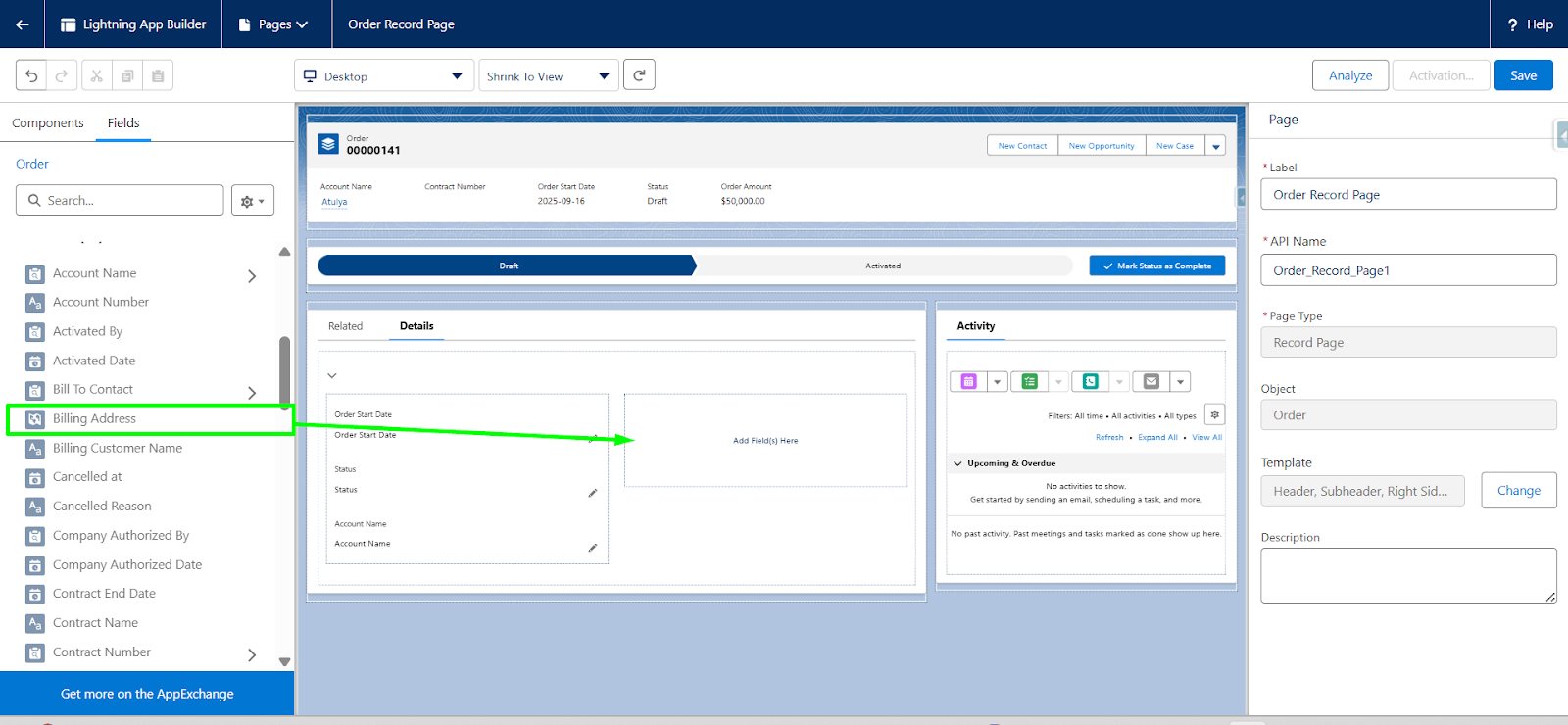Open the Pages dropdown menu
This screenshot has width=1568, height=725.
[x=274, y=24]
